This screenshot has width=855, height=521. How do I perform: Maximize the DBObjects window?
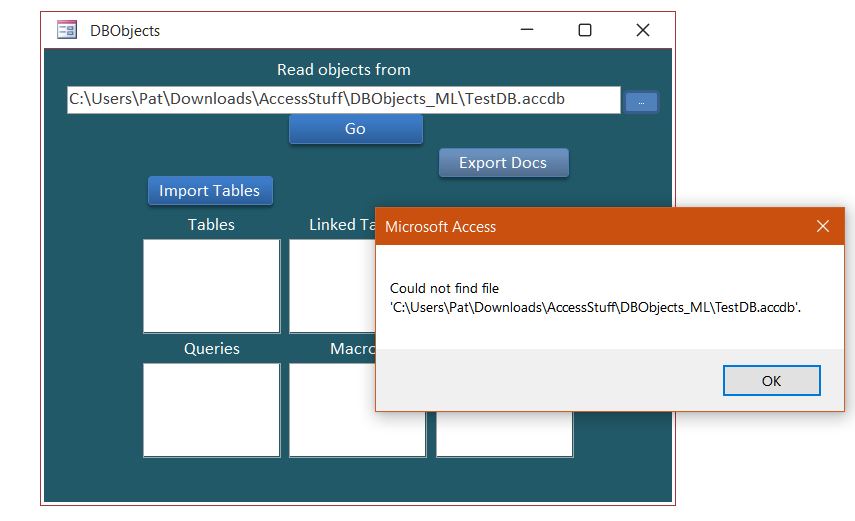(x=585, y=30)
